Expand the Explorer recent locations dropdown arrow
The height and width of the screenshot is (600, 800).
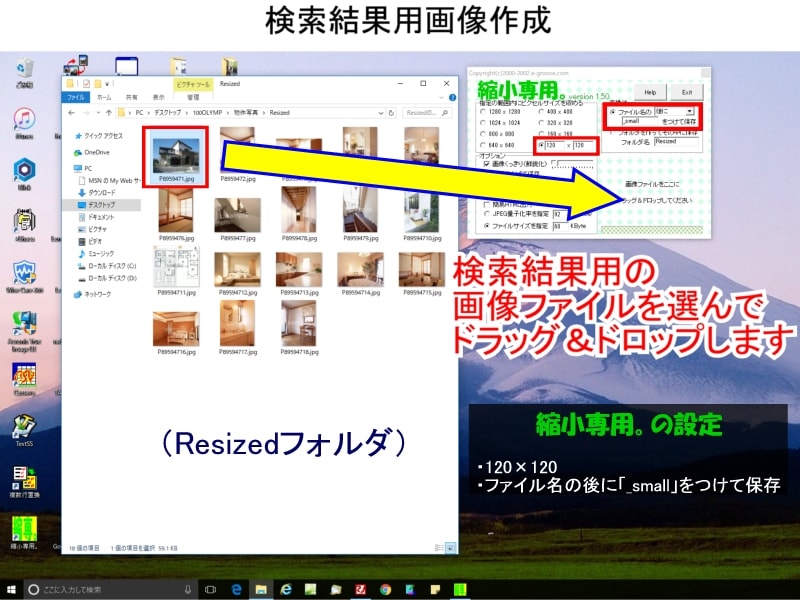pos(98,113)
